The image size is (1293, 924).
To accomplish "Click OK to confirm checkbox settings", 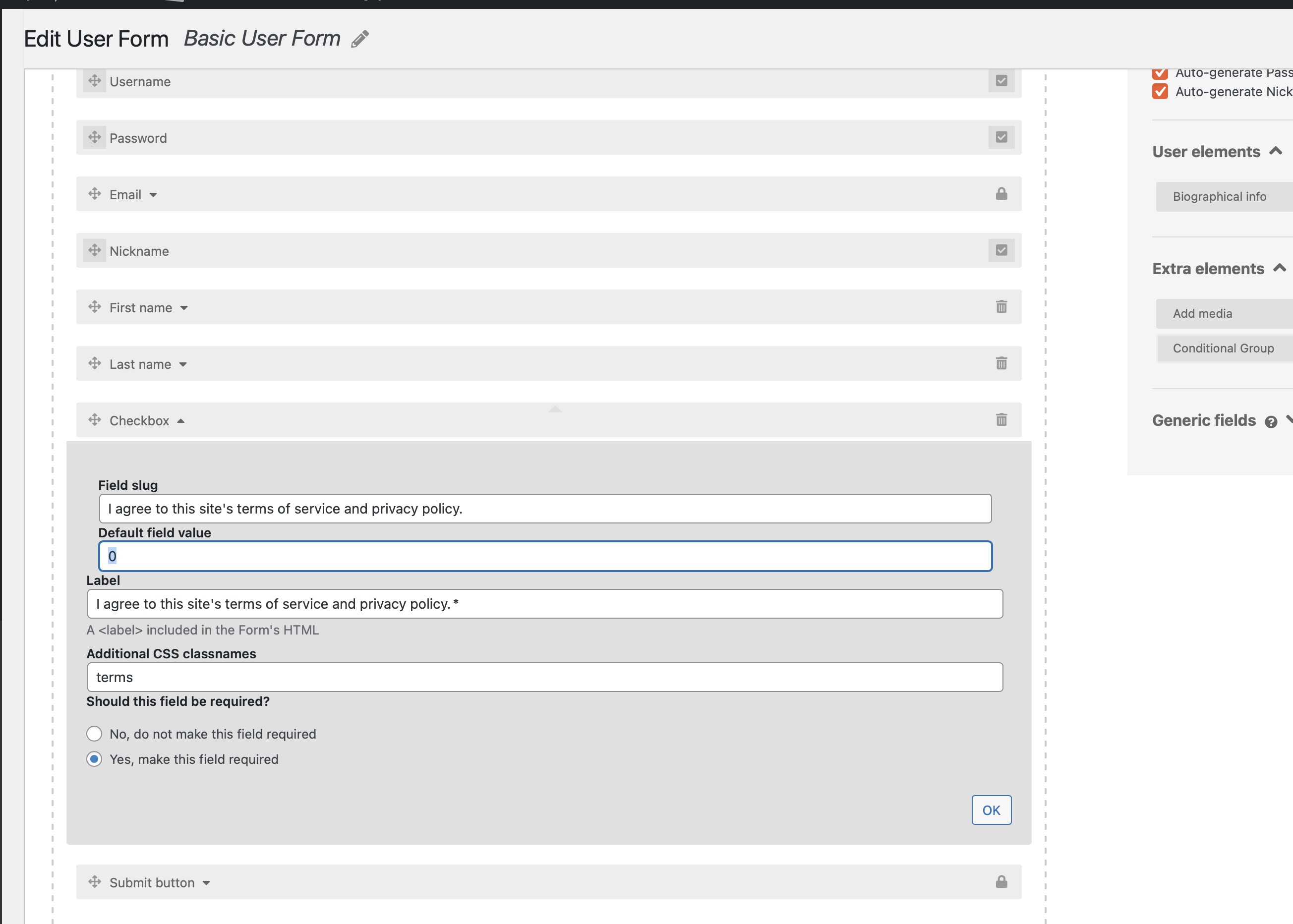I will point(992,810).
